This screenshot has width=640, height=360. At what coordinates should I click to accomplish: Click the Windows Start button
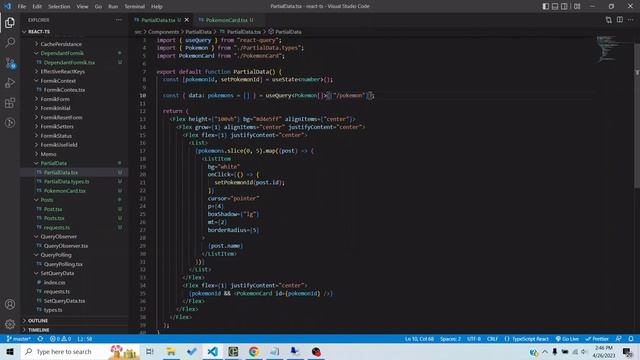pos(10,351)
